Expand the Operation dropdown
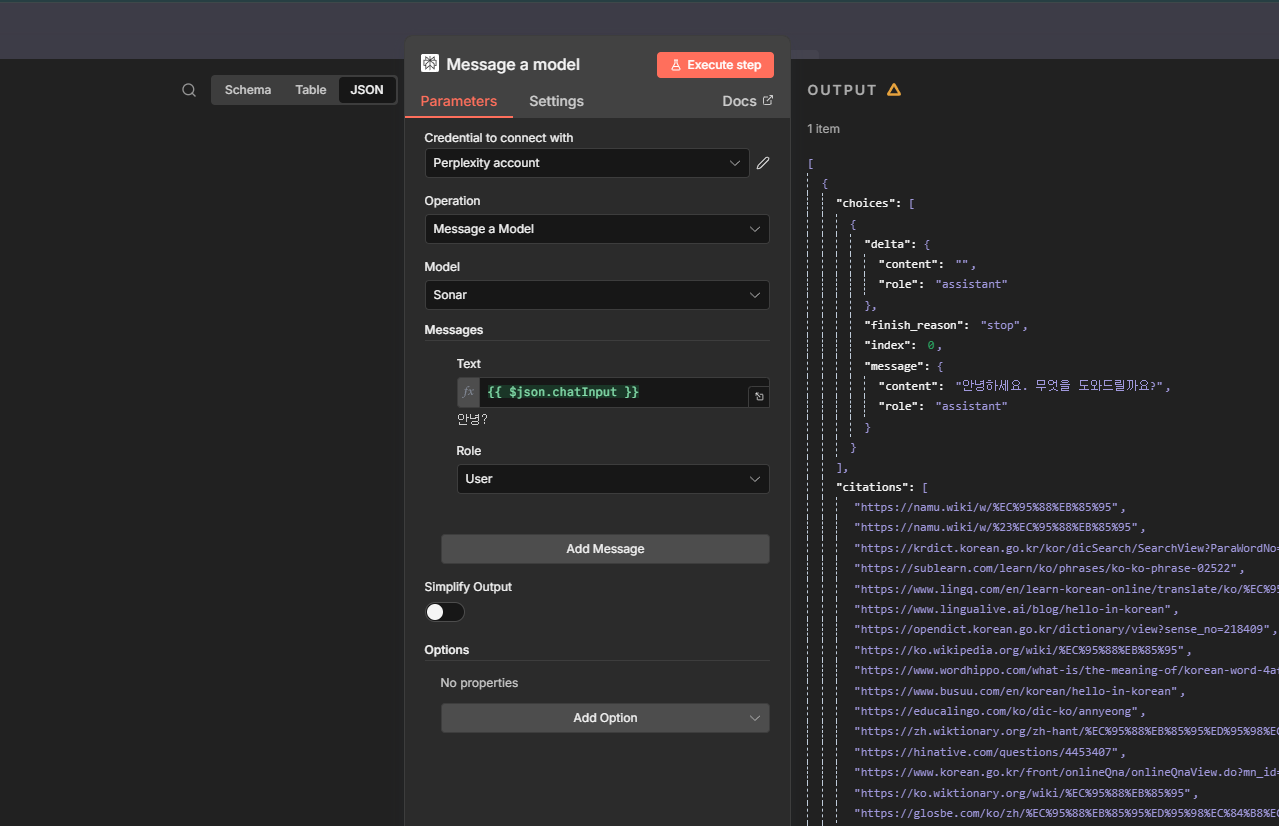 pyautogui.click(x=597, y=229)
